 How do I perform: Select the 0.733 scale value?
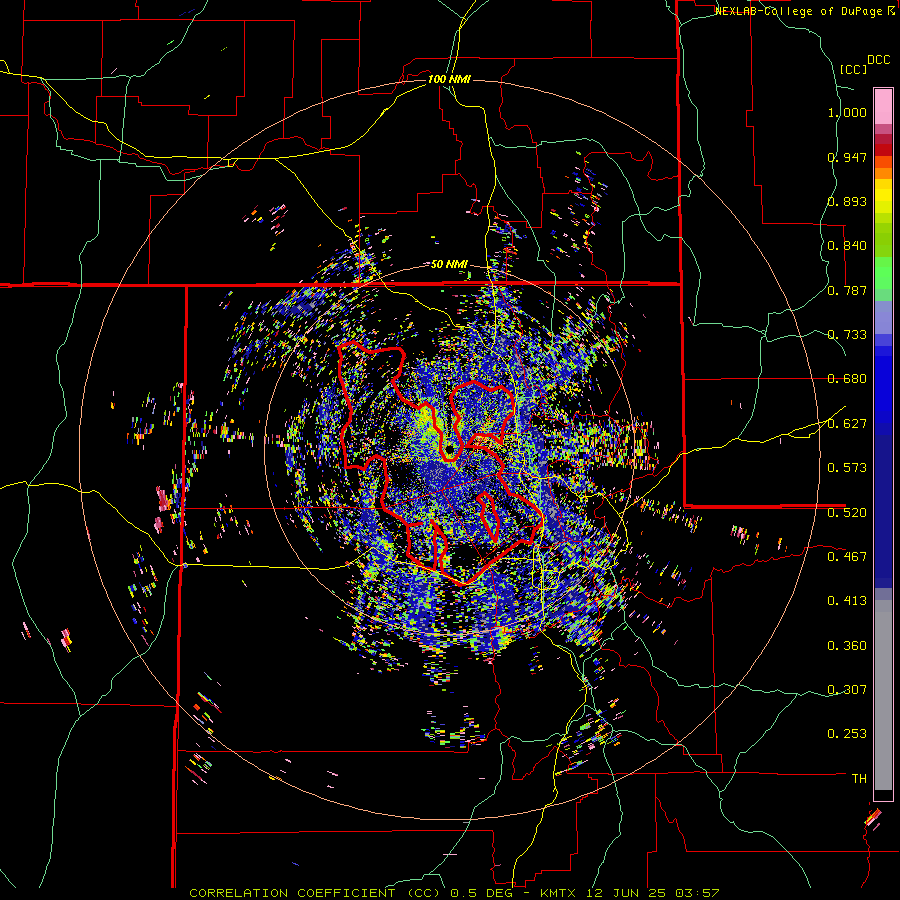coord(847,335)
